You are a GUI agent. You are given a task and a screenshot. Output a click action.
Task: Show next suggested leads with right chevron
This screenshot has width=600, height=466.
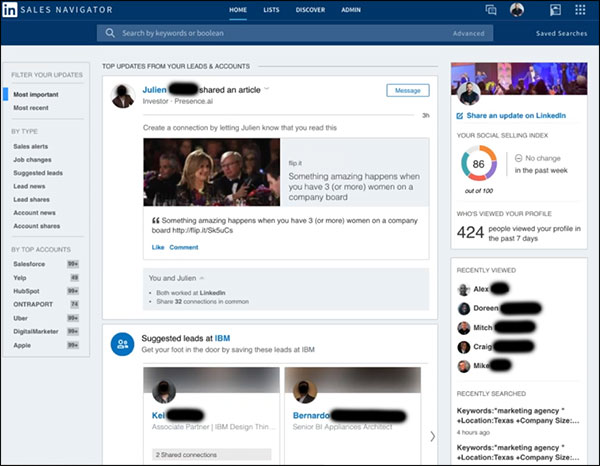point(432,437)
